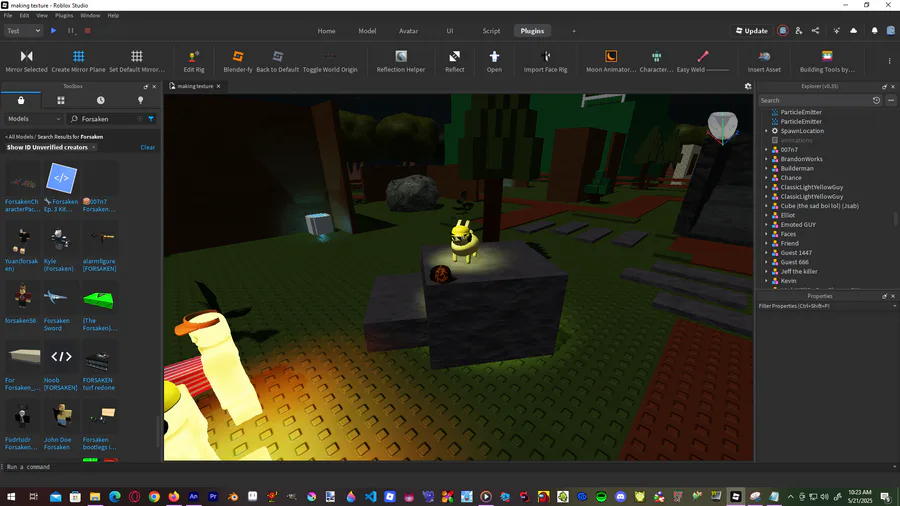The image size is (900, 506).
Task: Click the Character plugin icon
Action: (x=656, y=56)
